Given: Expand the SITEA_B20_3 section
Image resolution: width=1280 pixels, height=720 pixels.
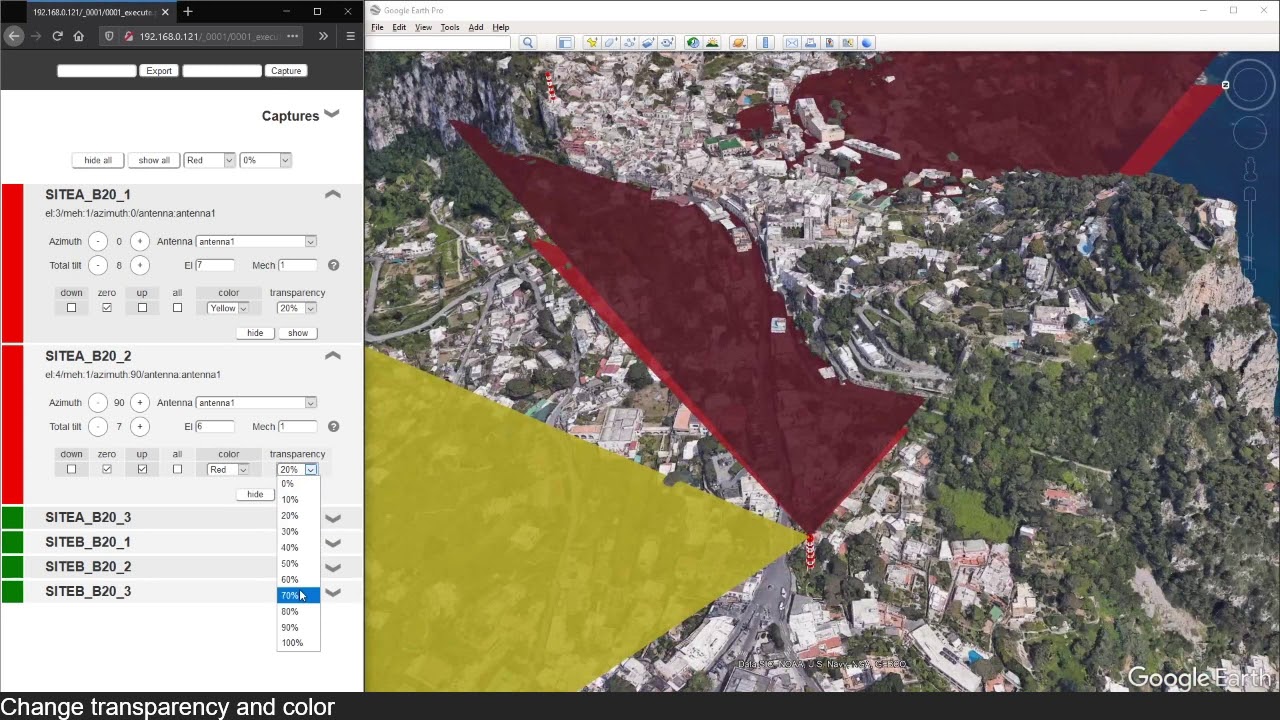Looking at the screenshot, I should click(x=333, y=518).
